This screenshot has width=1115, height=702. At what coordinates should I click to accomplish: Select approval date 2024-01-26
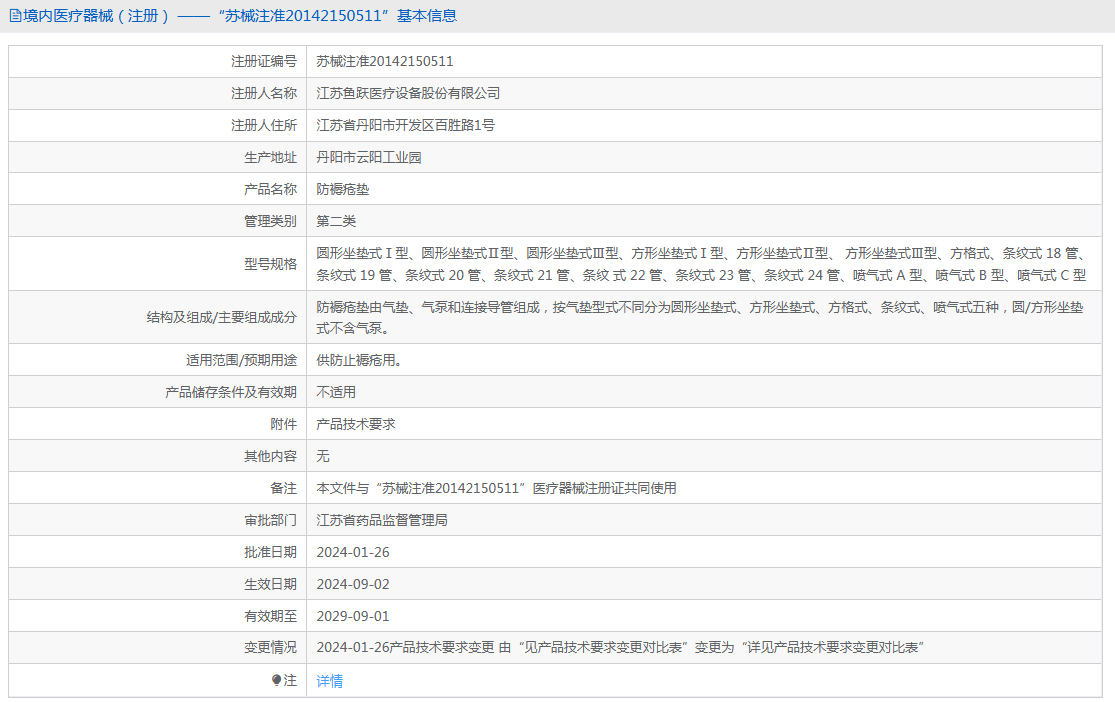click(353, 552)
